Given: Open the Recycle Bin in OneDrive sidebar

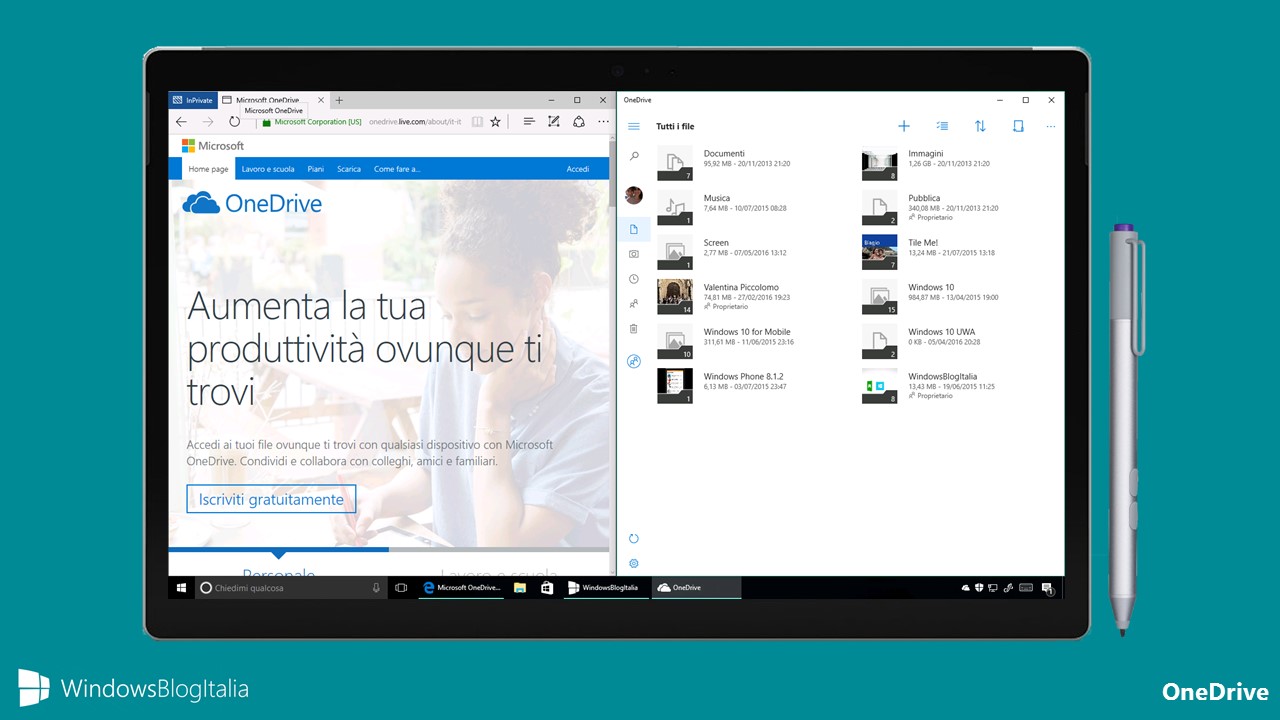Looking at the screenshot, I should (x=633, y=328).
